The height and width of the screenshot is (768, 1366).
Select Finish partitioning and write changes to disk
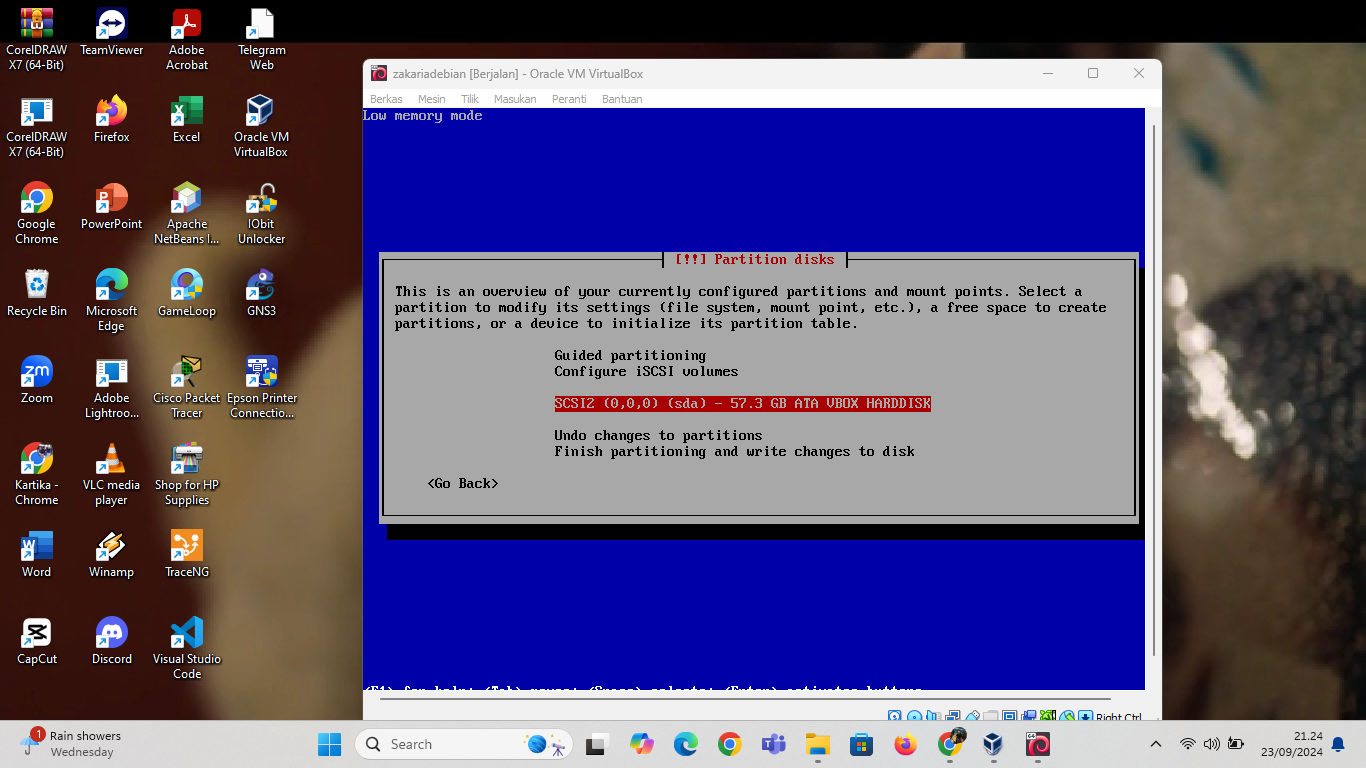pyautogui.click(x=734, y=451)
